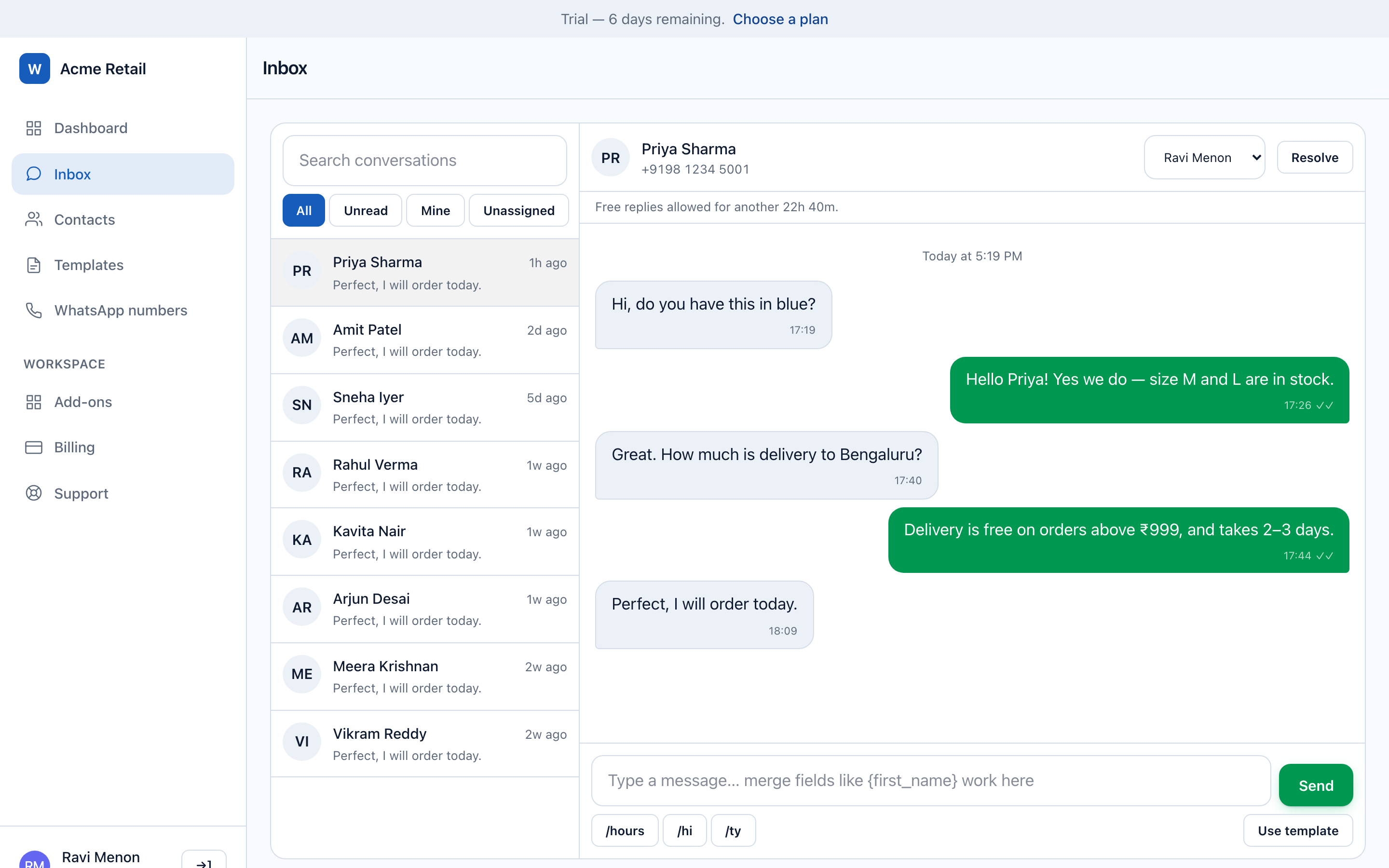Click Rahul Verma's RA avatar
The image size is (1389, 868).
coord(302,473)
